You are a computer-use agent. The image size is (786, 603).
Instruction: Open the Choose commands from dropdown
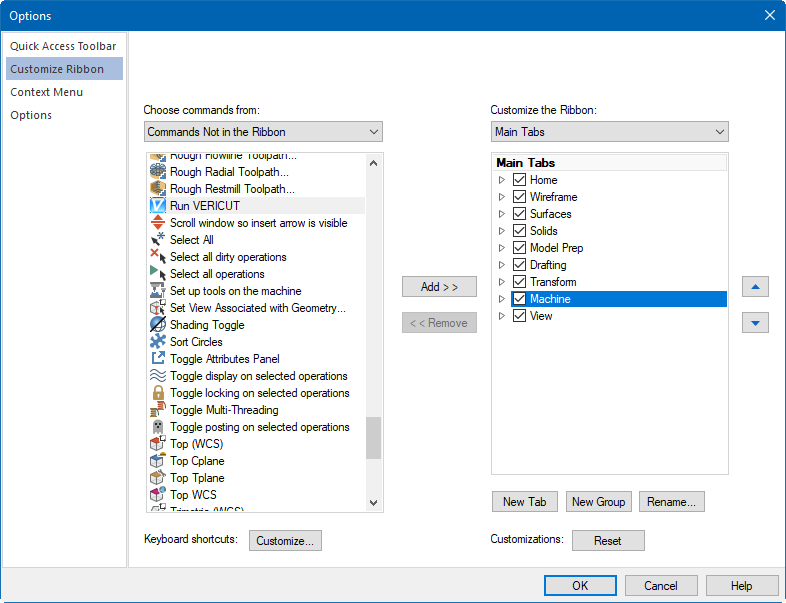click(263, 132)
